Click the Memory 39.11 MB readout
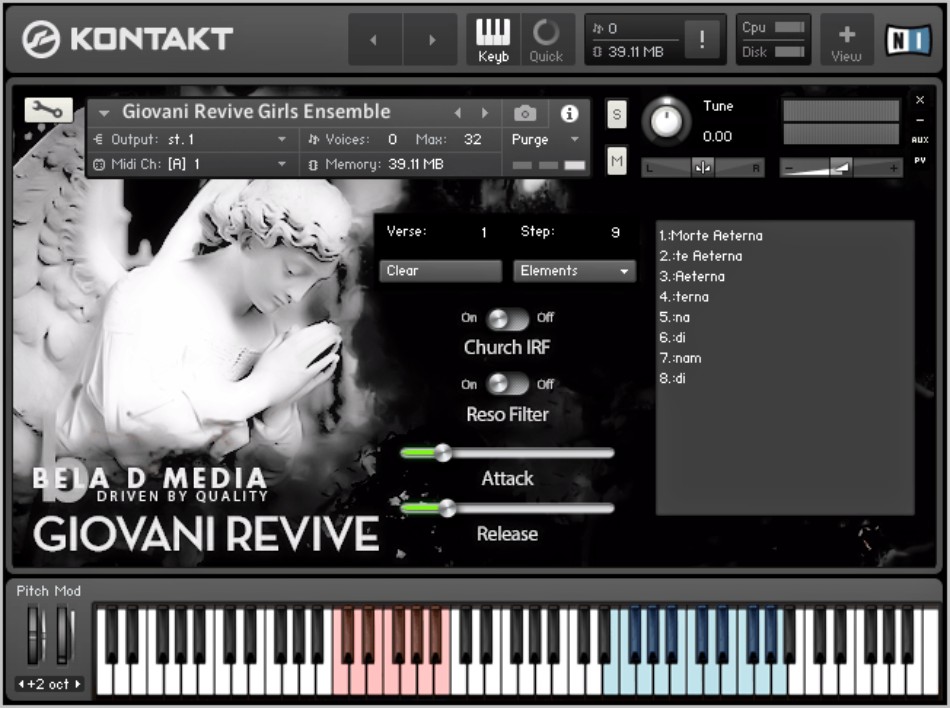Viewport: 950px width, 708px height. (416, 164)
